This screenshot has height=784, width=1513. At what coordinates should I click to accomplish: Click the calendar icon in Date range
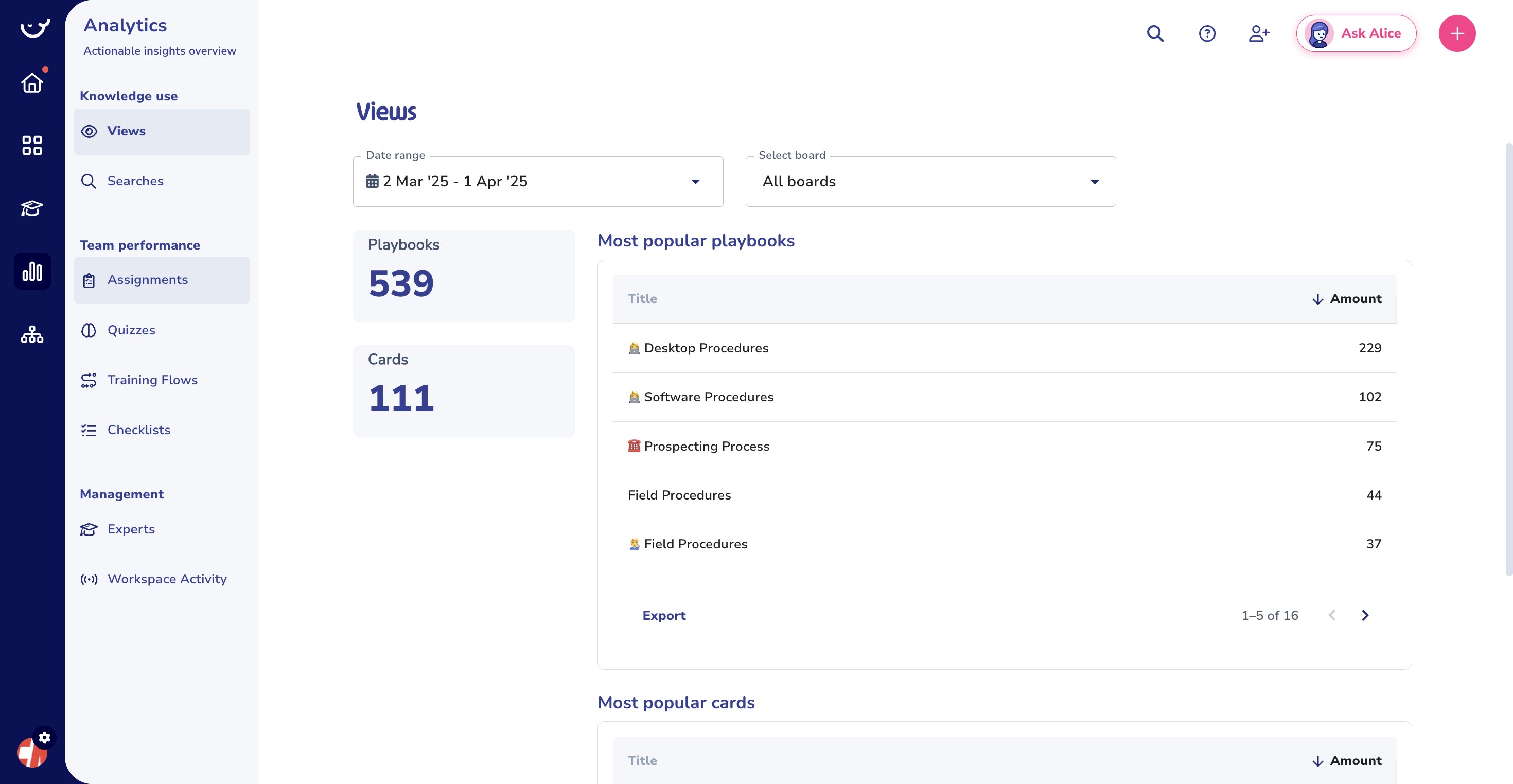click(372, 181)
